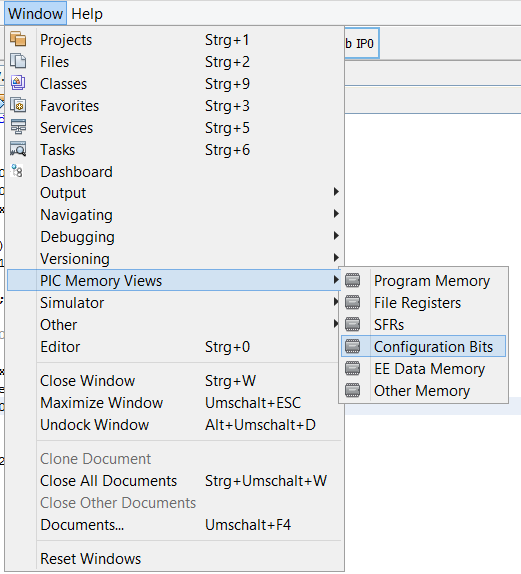The image size is (521, 574).
Task: Expand the Output submenu arrow
Action: 336,192
